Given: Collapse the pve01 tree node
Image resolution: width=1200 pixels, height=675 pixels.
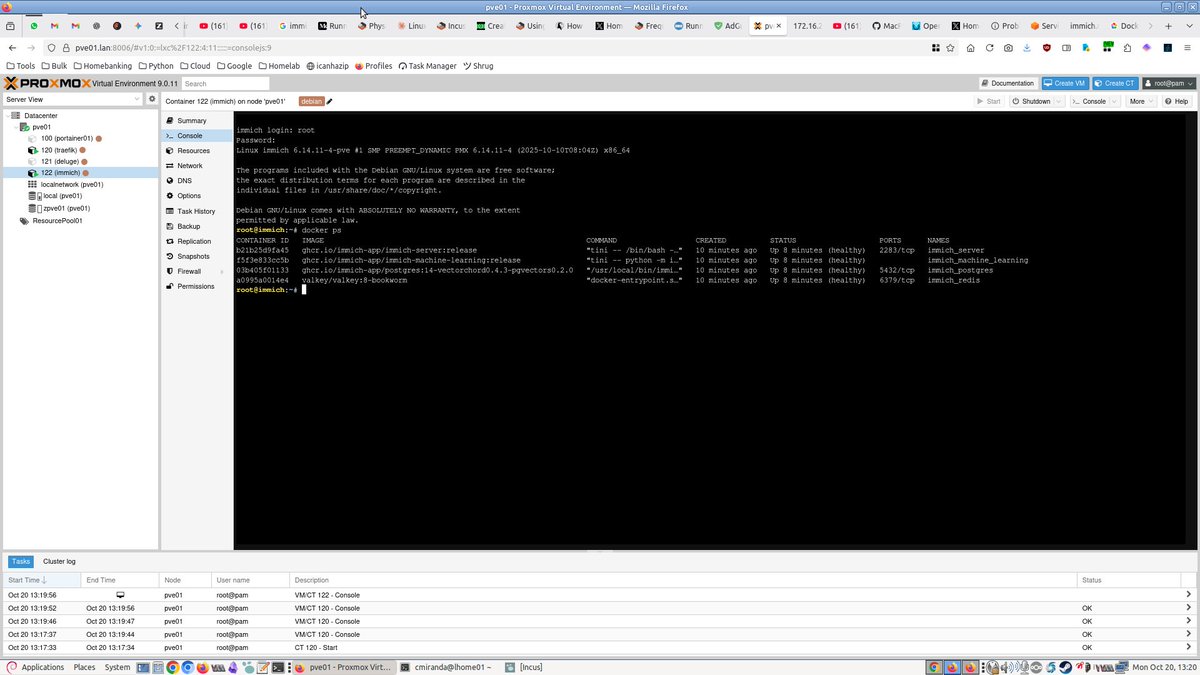Looking at the screenshot, I should pyautogui.click(x=15, y=127).
